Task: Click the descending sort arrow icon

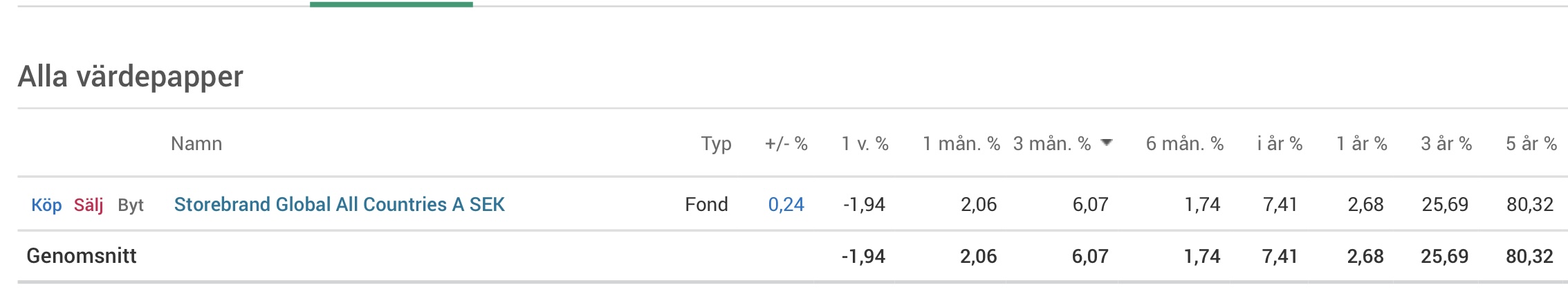Action: click(1107, 143)
